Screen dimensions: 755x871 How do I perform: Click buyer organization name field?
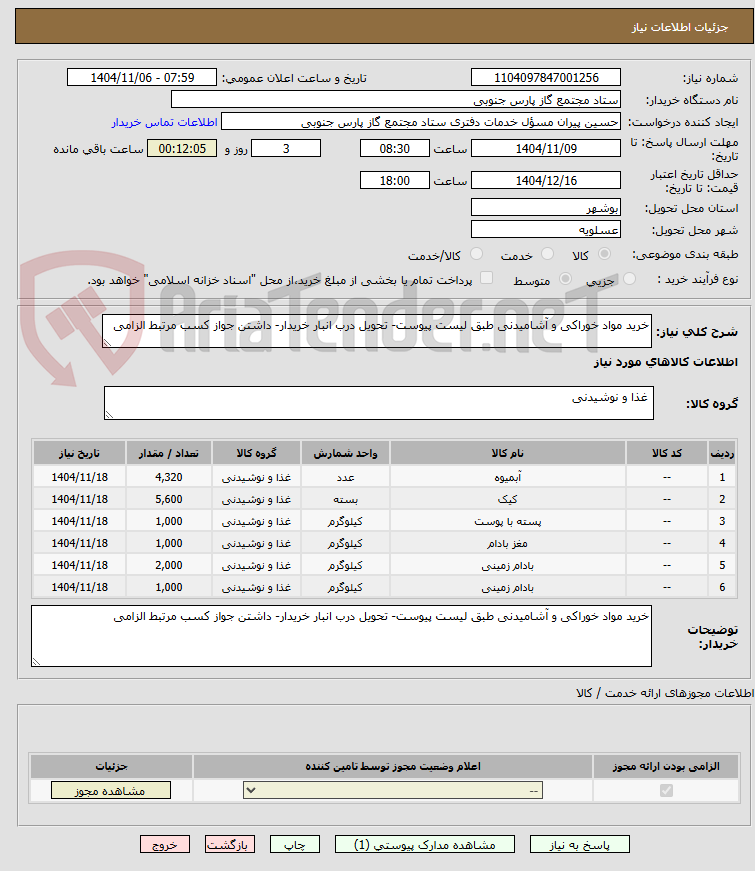(x=396, y=100)
